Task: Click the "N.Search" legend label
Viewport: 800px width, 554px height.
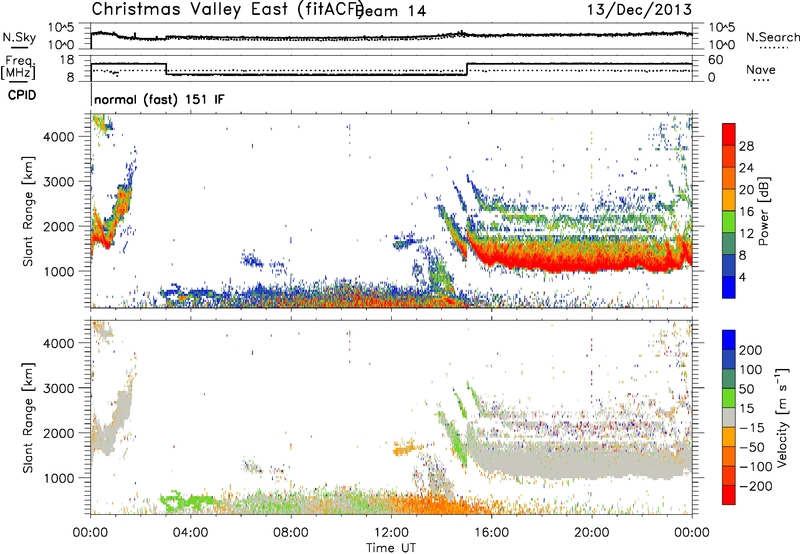Action: pyautogui.click(x=772, y=37)
